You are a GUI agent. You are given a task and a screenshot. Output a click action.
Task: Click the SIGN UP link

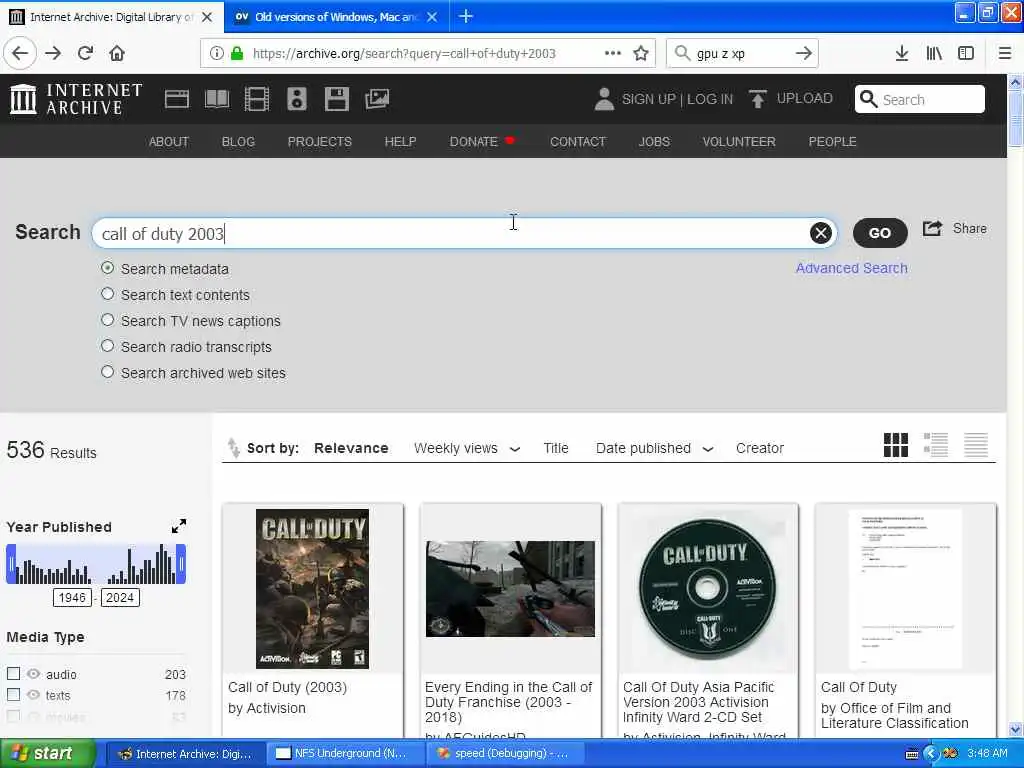(x=648, y=99)
